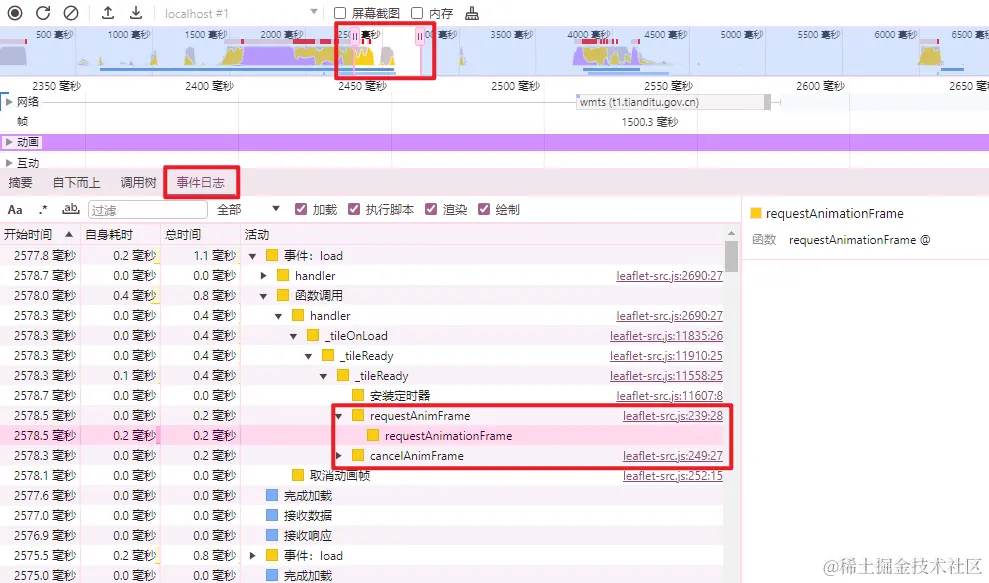The image size is (989, 583).
Task: Switch to the 摘要 tab
Action: [20, 182]
